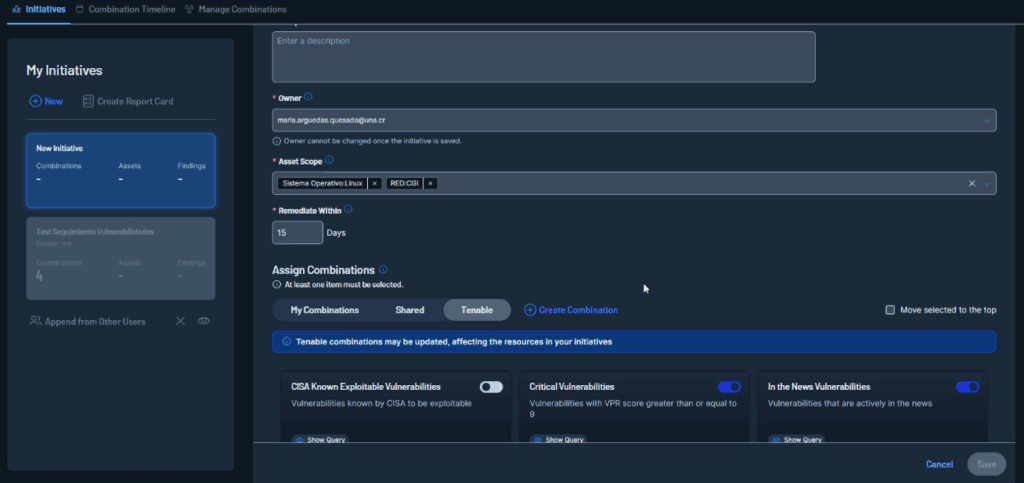Viewport: 1024px width, 483px height.
Task: Check the Move selected to the top box
Action: tap(890, 310)
